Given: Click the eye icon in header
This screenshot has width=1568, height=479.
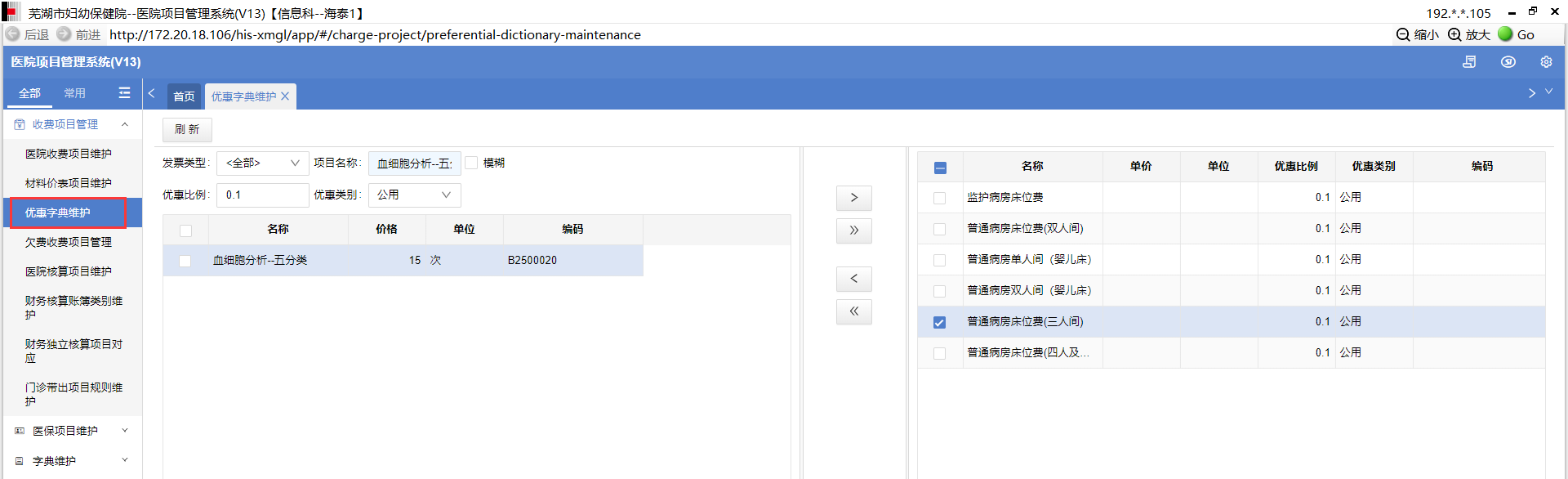Looking at the screenshot, I should (x=1508, y=62).
